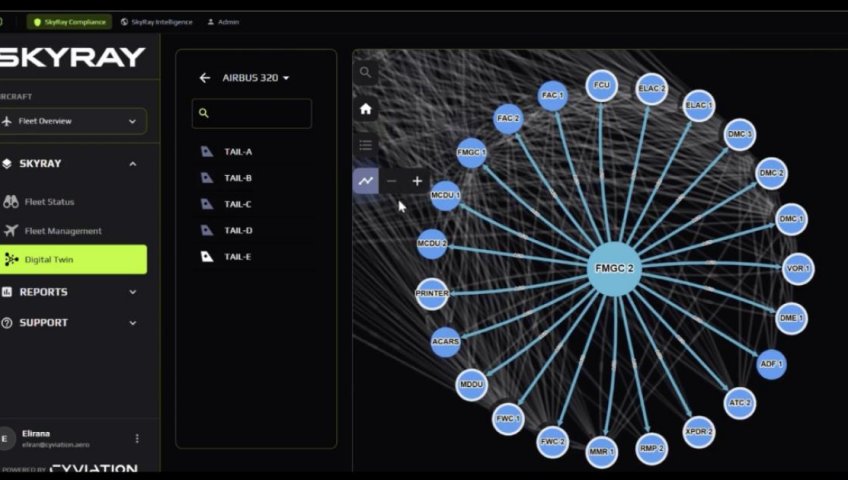Toggle the line chart mode icon
Screen dimensions: 848x480
[x=366, y=181]
